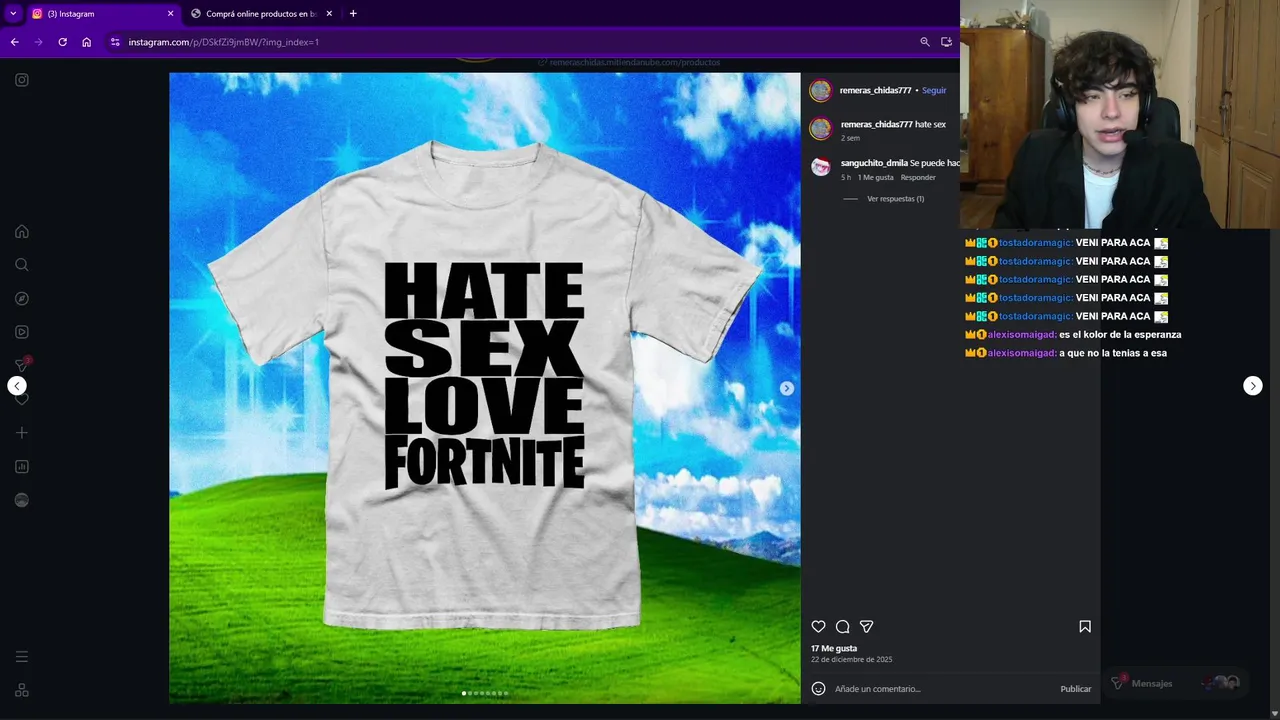This screenshot has width=1280, height=720.
Task: Save the post with bookmark icon
Action: [1085, 626]
